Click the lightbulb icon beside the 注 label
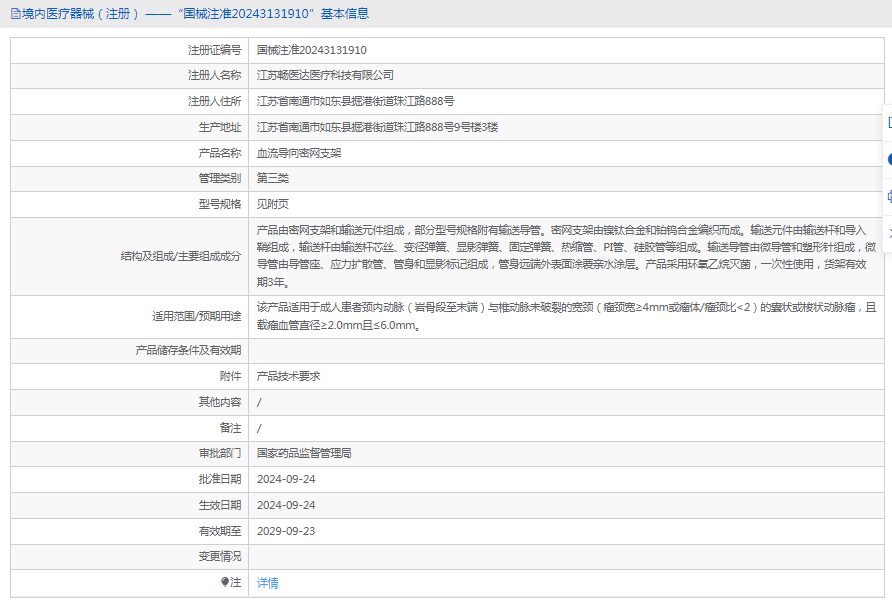892x607 pixels. 225,582
